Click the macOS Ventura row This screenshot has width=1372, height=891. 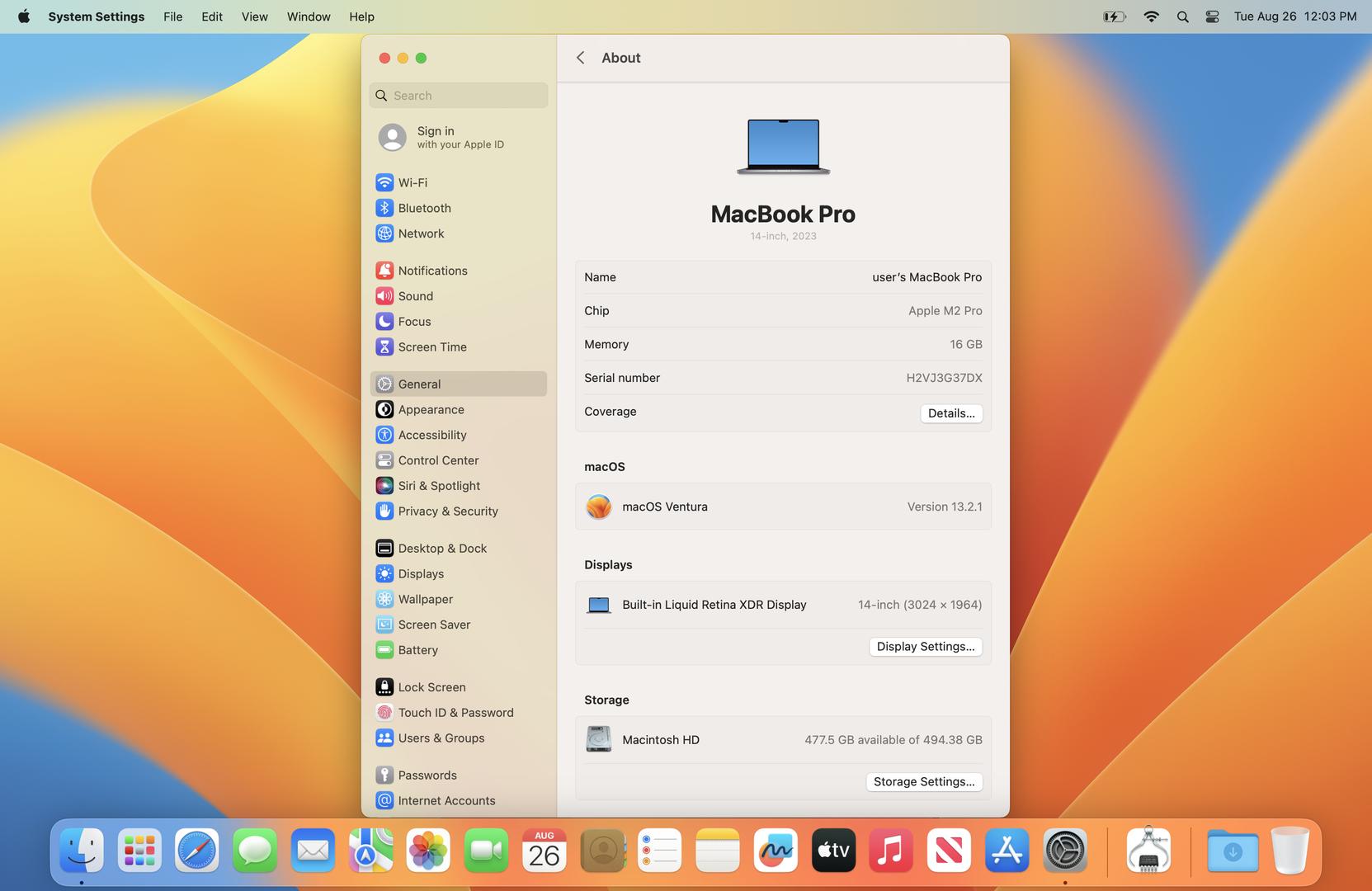click(x=783, y=507)
